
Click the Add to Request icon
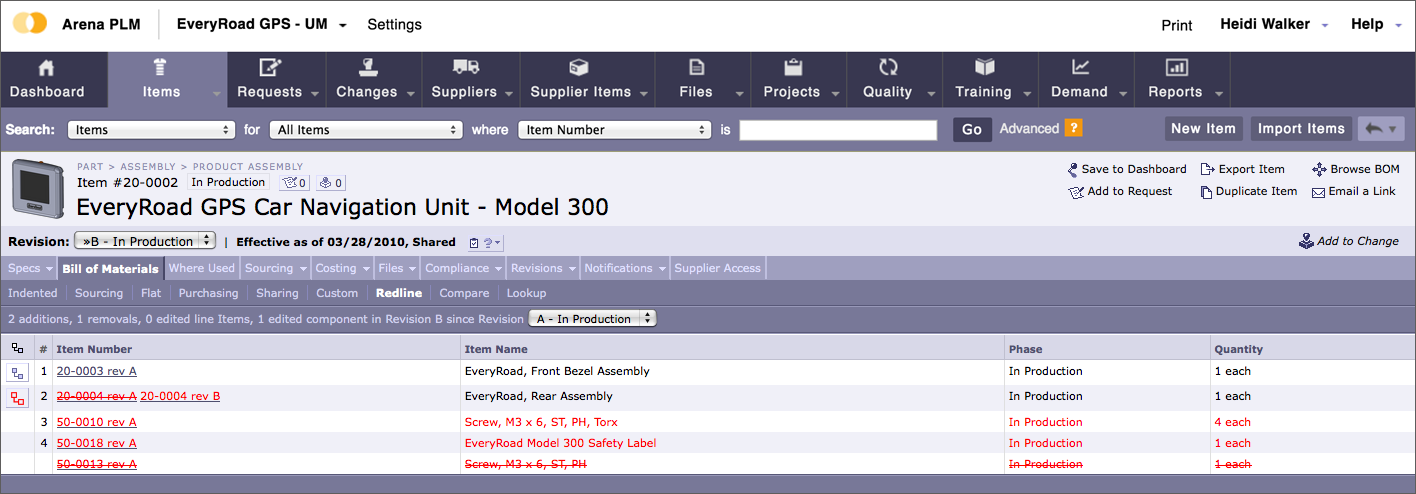[1075, 192]
